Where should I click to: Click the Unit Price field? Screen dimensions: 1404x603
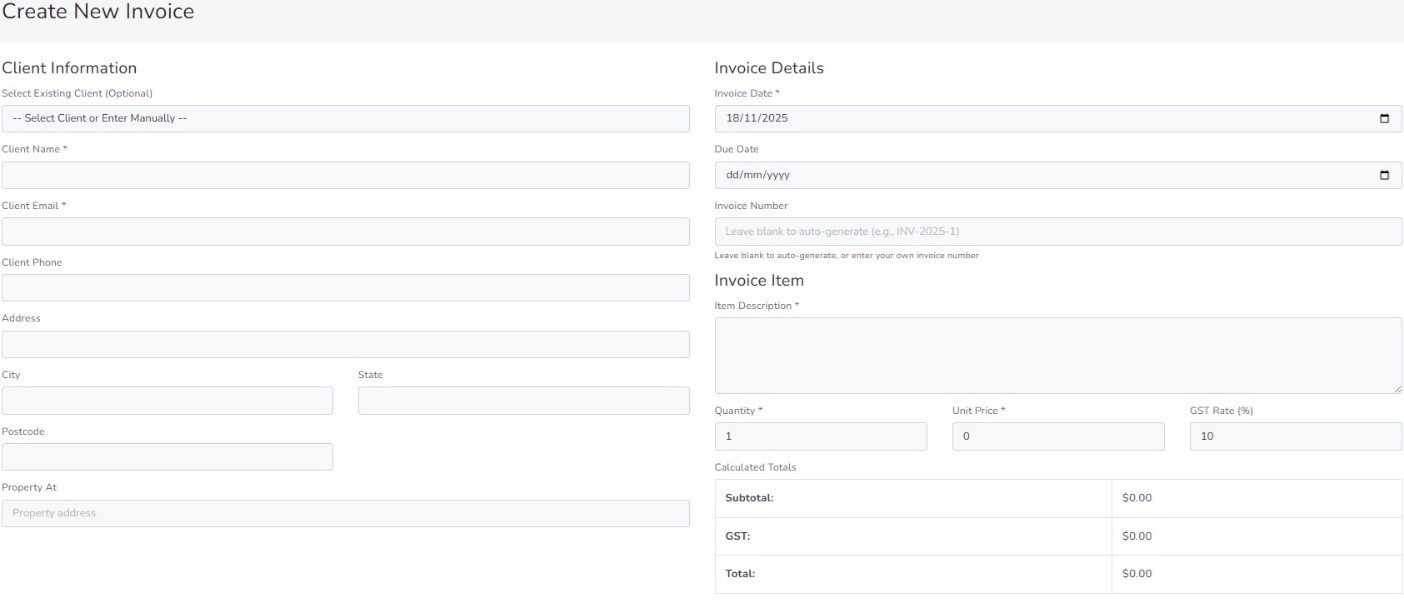click(x=1058, y=437)
